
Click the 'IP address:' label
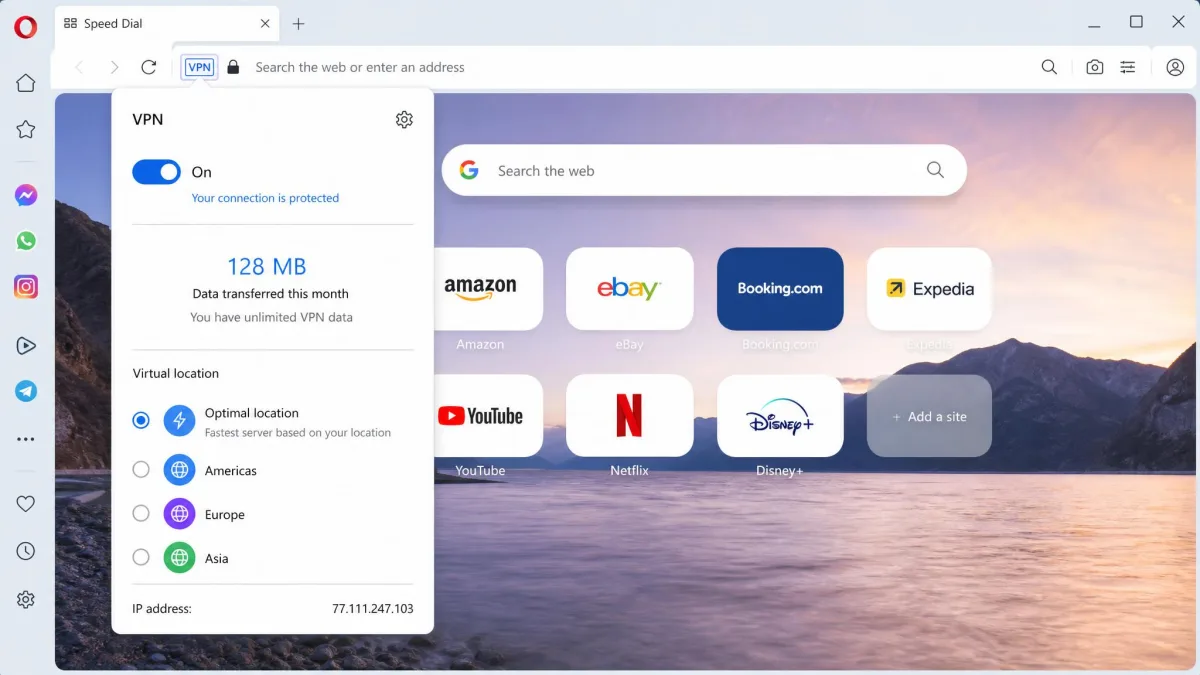pos(162,608)
